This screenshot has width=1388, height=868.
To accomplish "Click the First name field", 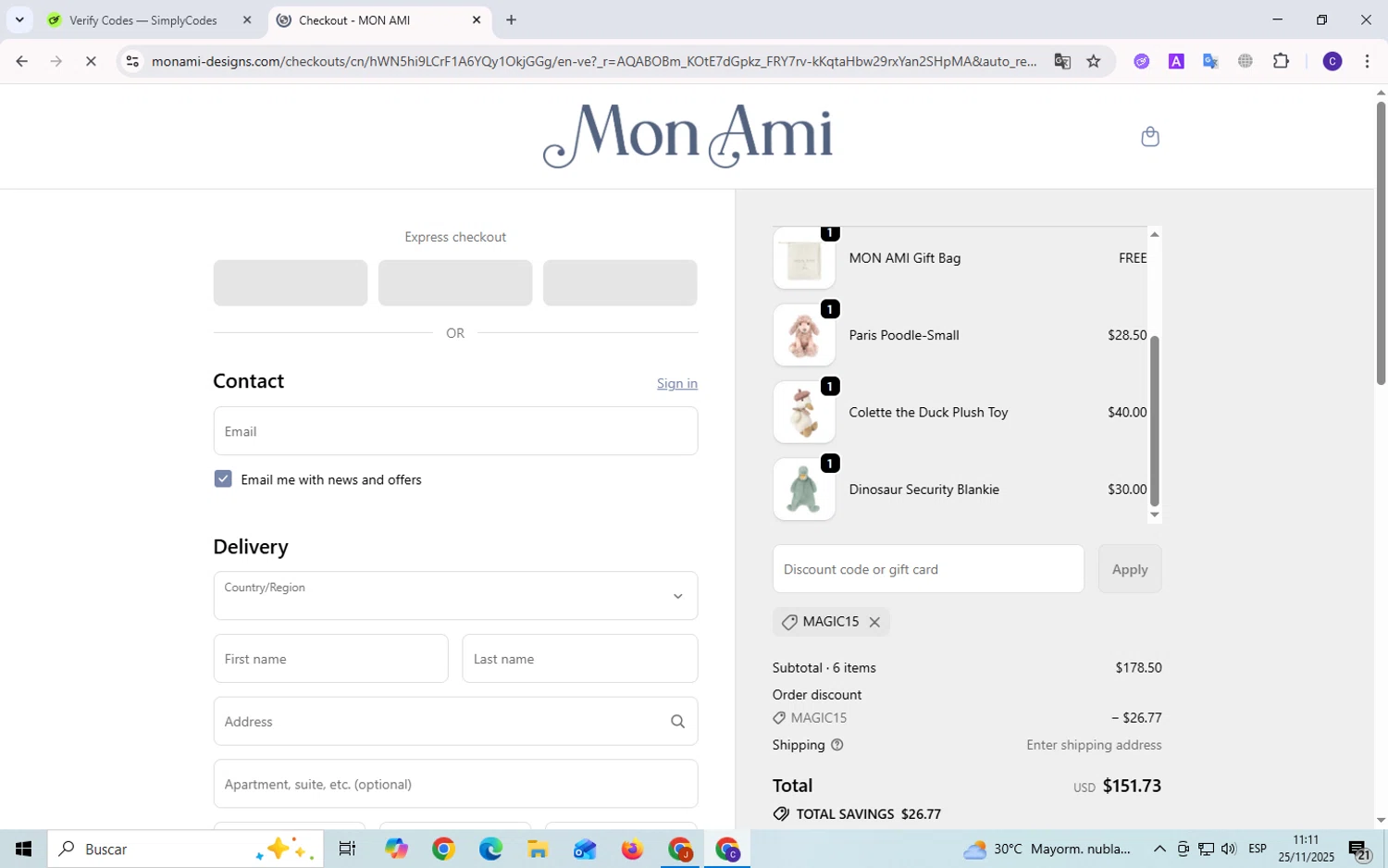I will (330, 659).
